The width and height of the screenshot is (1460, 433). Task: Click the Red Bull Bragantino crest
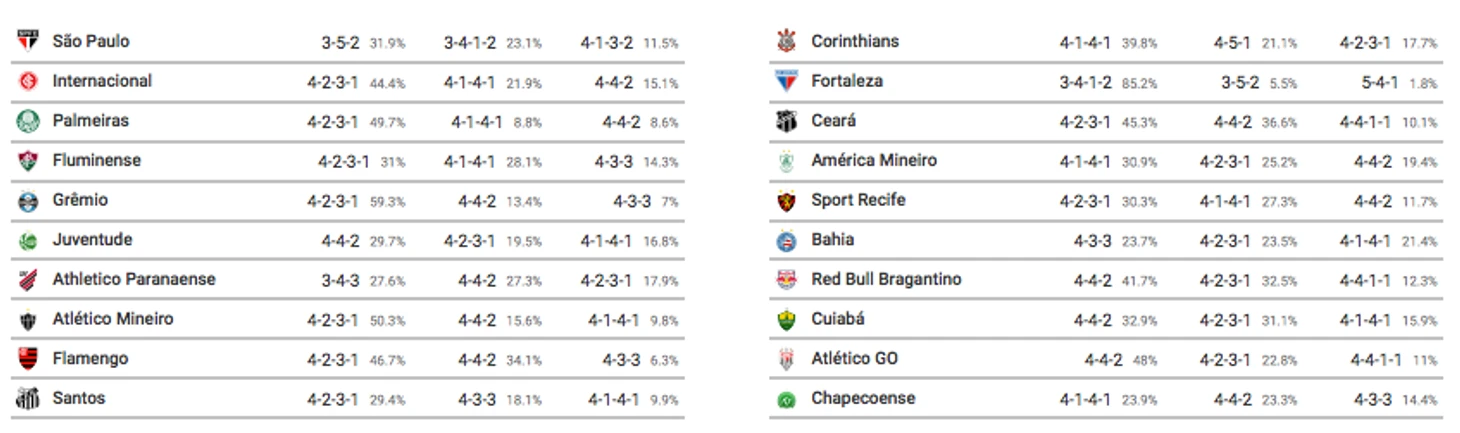(787, 280)
